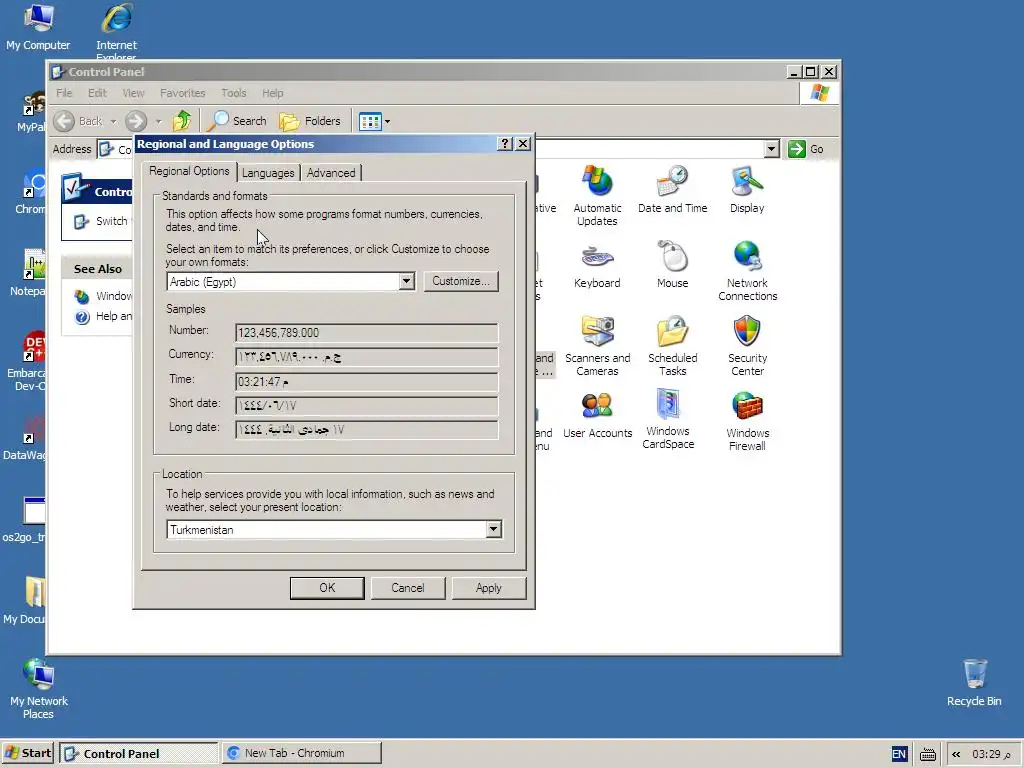Screen dimensions: 1024x768
Task: Open Keyboard control panel icon
Action: click(597, 265)
